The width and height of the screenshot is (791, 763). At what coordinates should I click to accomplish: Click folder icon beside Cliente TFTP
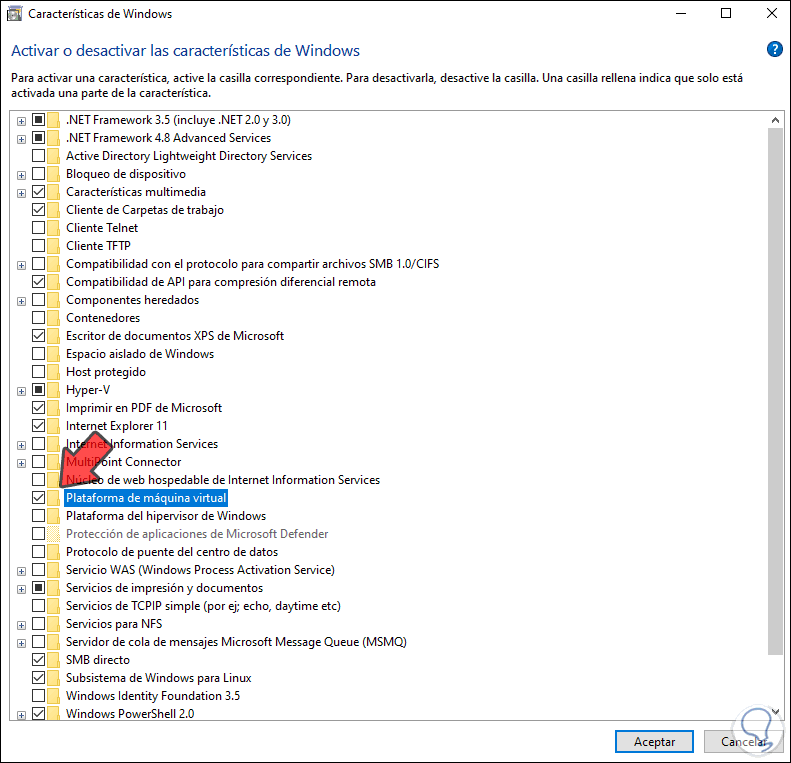click(53, 246)
